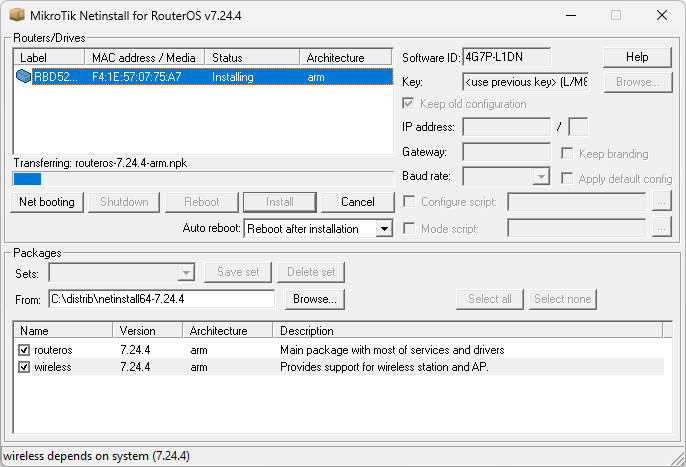686x467 pixels.
Task: Sort routers by Status column header
Action: click(x=252, y=57)
